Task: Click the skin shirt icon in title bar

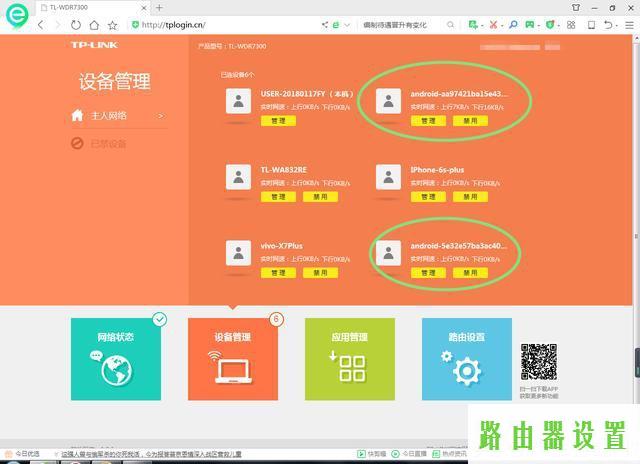Action: coord(576,7)
